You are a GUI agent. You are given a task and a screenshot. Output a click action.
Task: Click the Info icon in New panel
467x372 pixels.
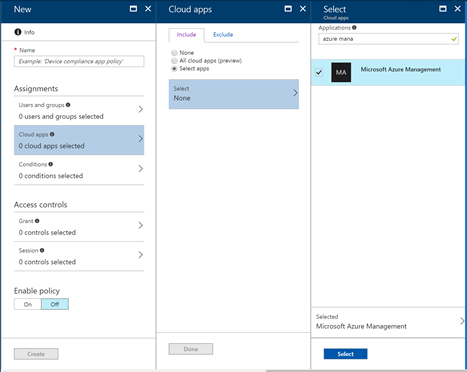point(18,32)
